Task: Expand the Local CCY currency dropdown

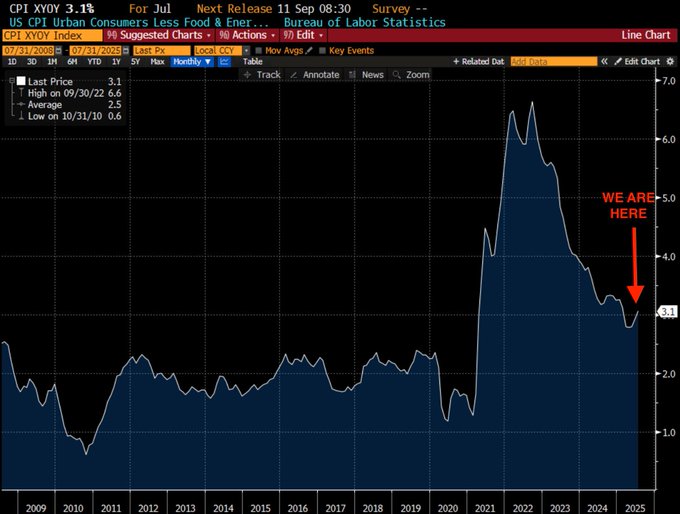Action: coord(246,50)
